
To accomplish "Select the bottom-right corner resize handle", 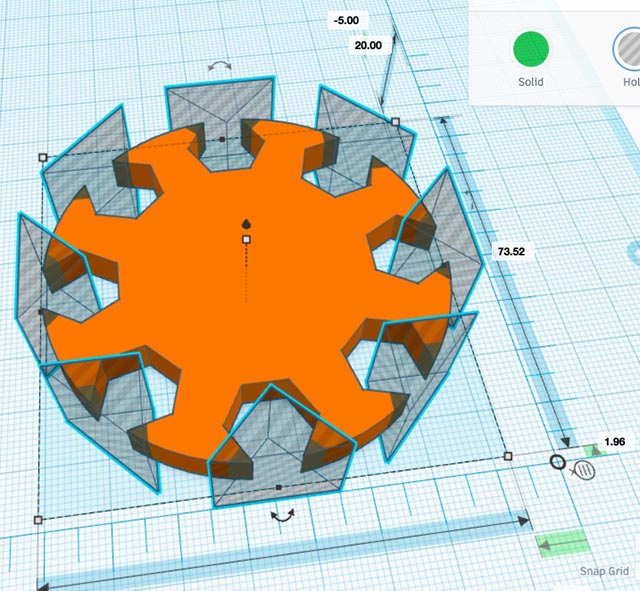I will point(508,456).
